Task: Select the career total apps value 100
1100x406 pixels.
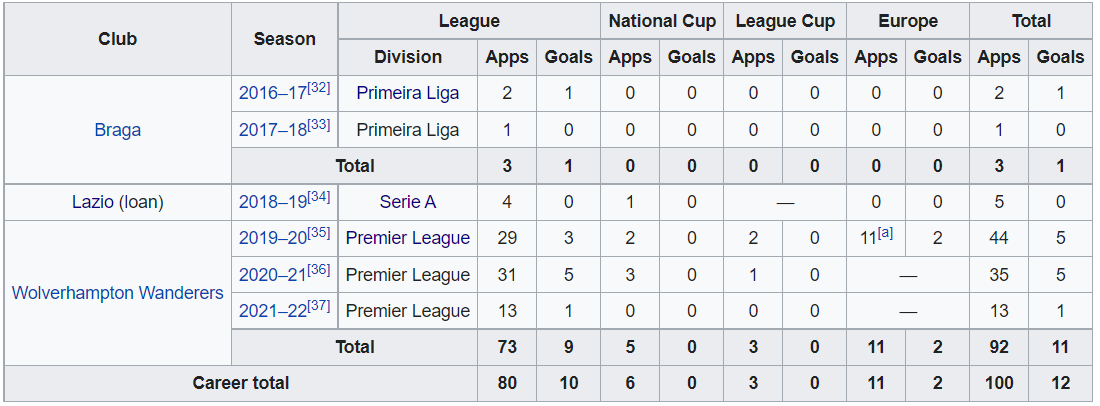Action: click(x=999, y=383)
